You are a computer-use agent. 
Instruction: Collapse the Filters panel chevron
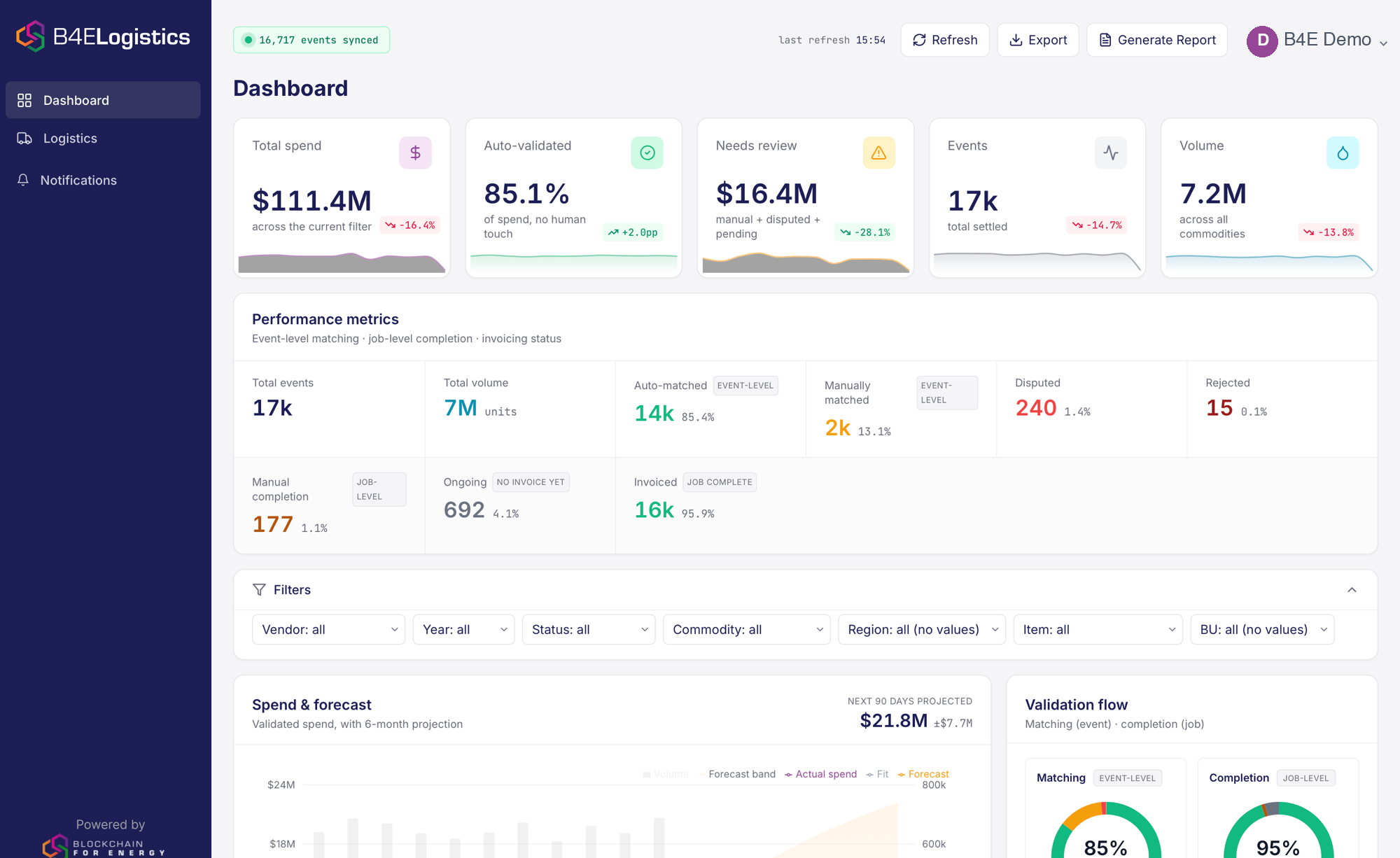click(x=1352, y=590)
